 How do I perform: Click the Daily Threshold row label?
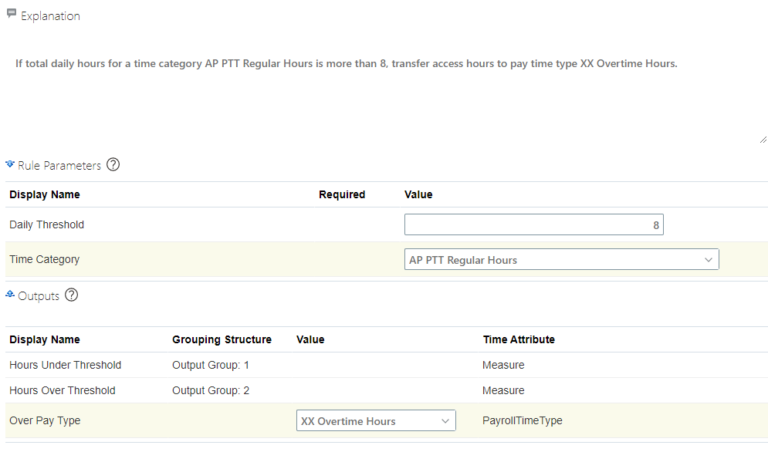point(47,225)
